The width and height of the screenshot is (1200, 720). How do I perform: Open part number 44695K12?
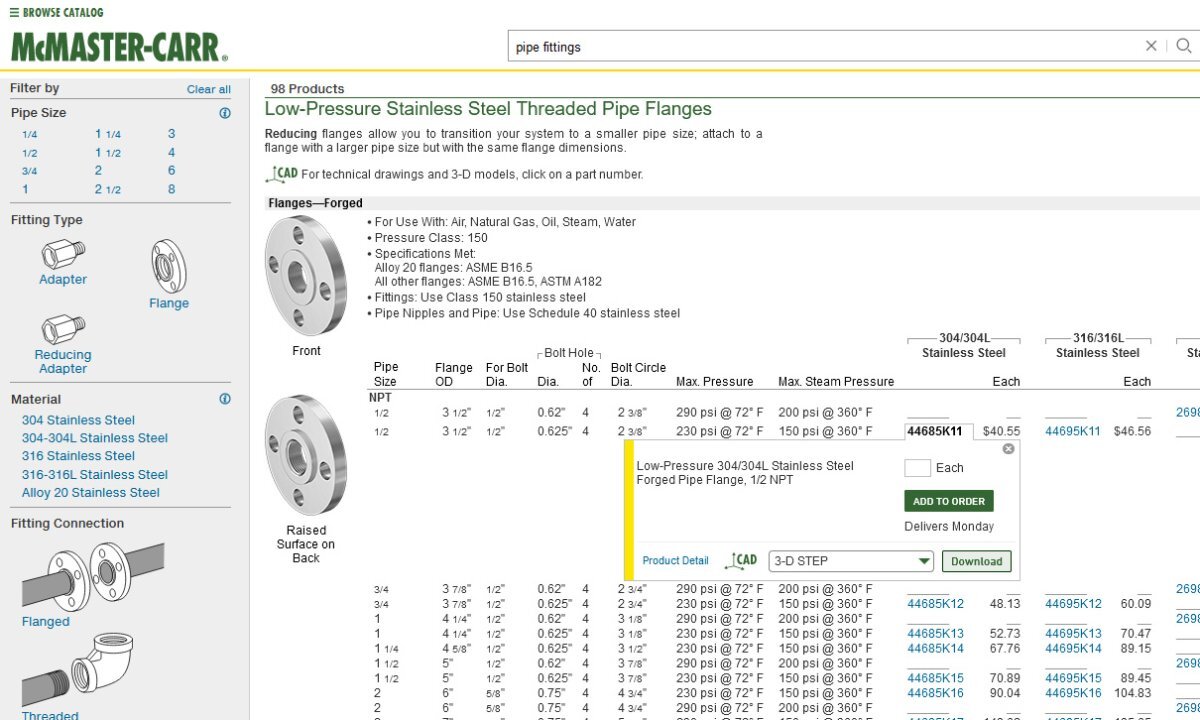pos(1074,604)
